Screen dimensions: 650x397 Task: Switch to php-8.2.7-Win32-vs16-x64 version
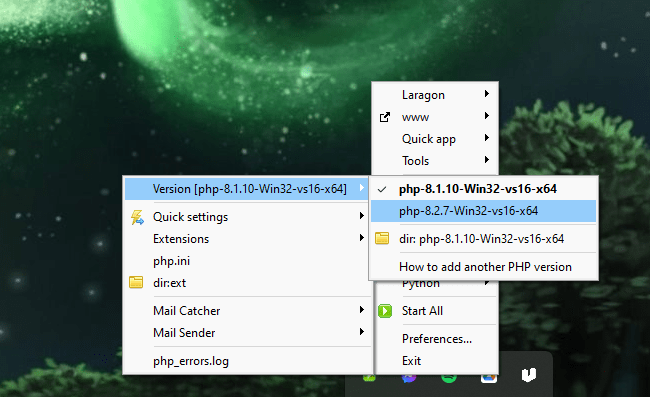point(483,211)
